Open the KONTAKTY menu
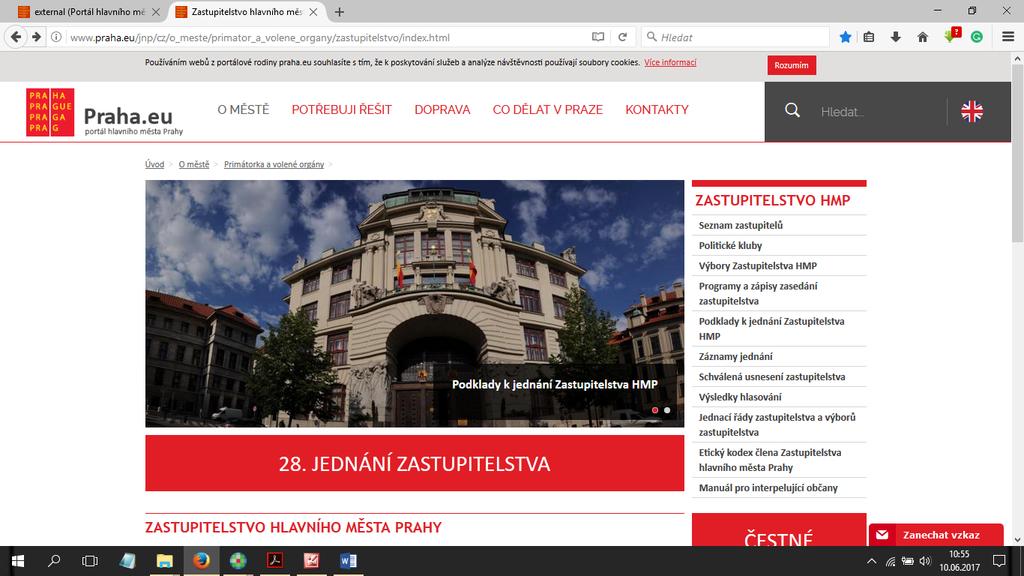Screen dimensions: 1024x576 click(x=657, y=110)
